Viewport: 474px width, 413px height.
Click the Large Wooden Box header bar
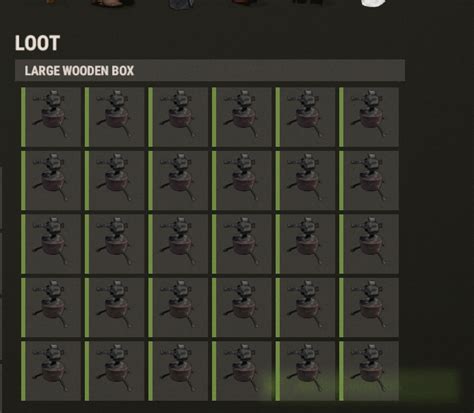pos(210,70)
